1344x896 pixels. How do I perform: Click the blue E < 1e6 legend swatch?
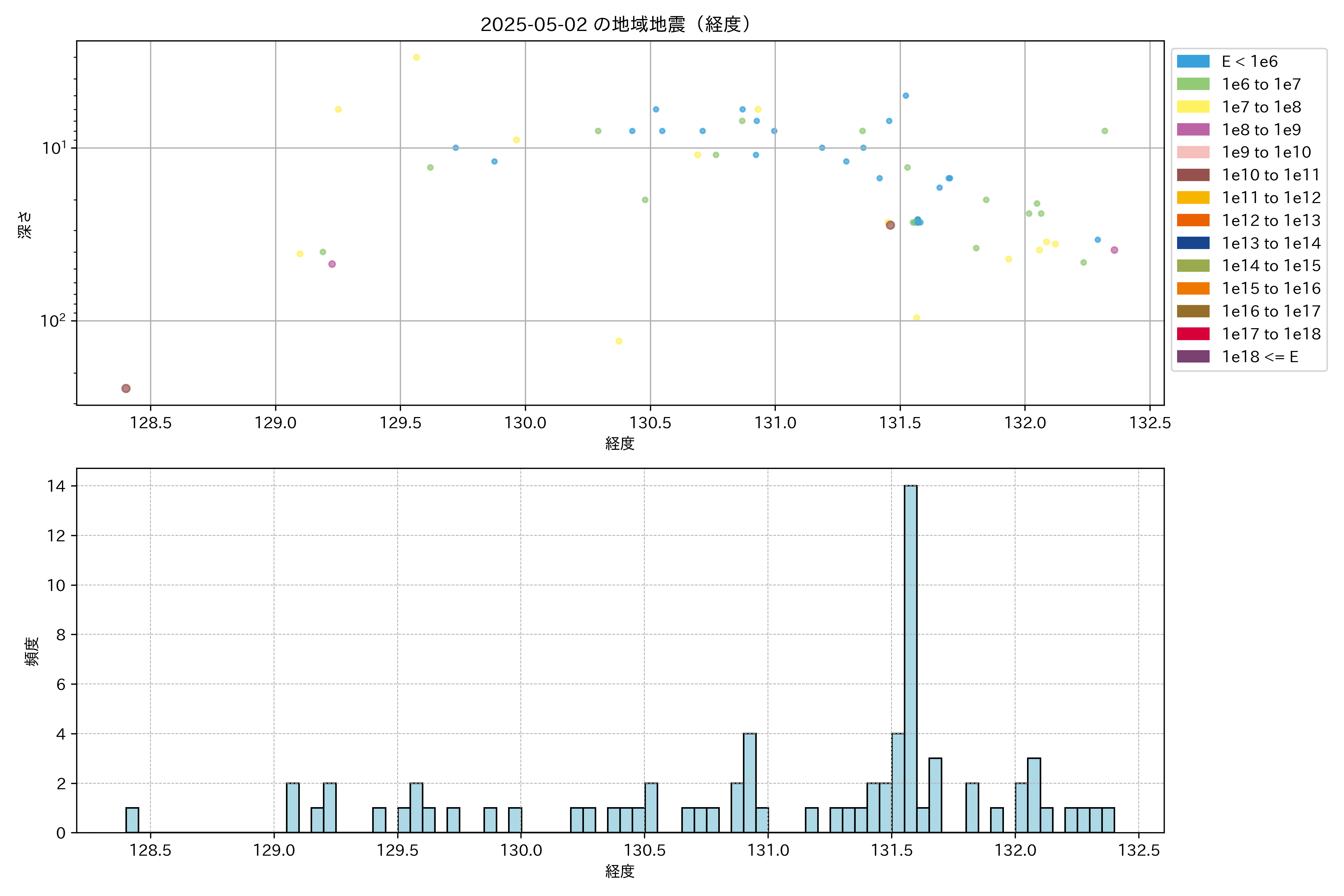1192,61
